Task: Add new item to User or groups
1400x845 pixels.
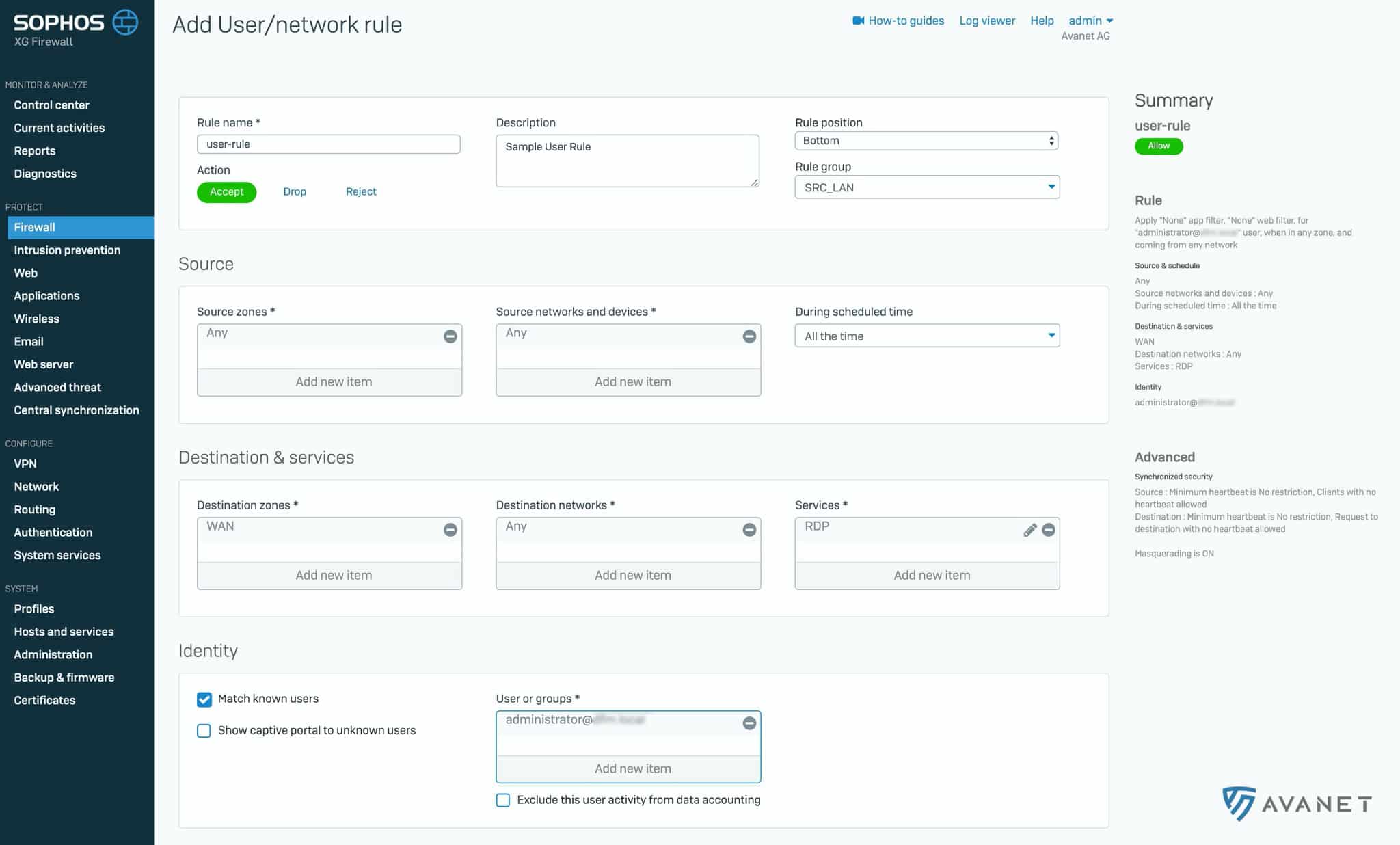Action: coord(628,769)
